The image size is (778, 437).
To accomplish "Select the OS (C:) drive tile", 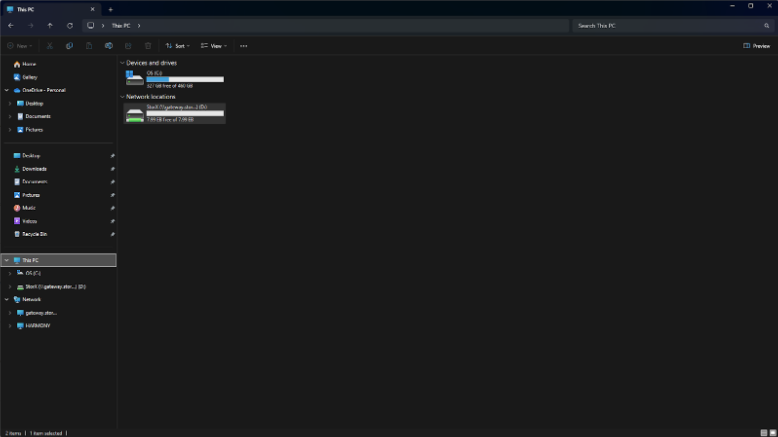I will coord(175,79).
